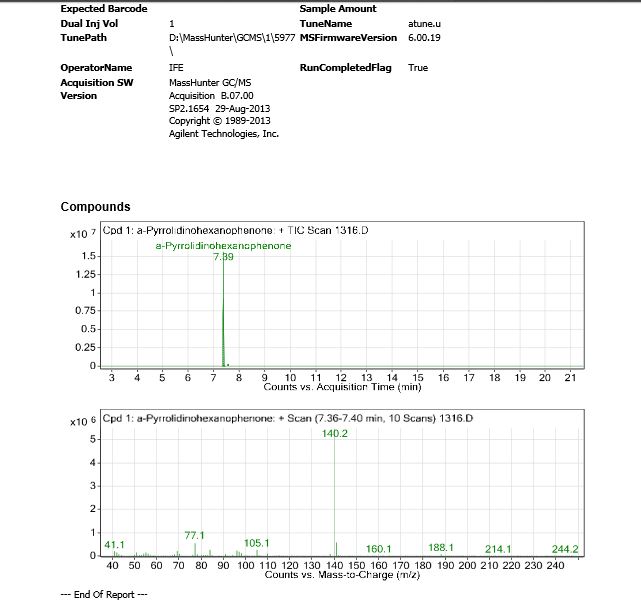Click the 105.1 peak label
Viewport: 641px width, 603px height.
pyautogui.click(x=256, y=543)
